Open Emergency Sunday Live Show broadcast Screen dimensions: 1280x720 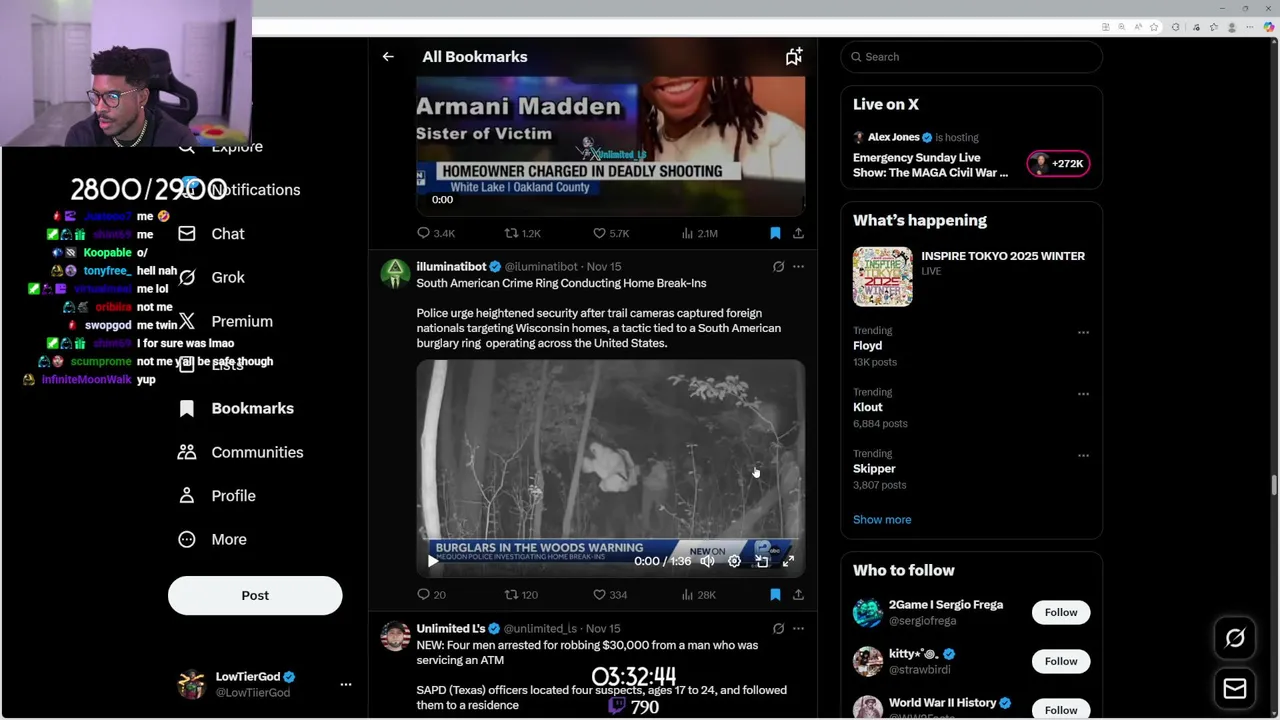coord(930,165)
